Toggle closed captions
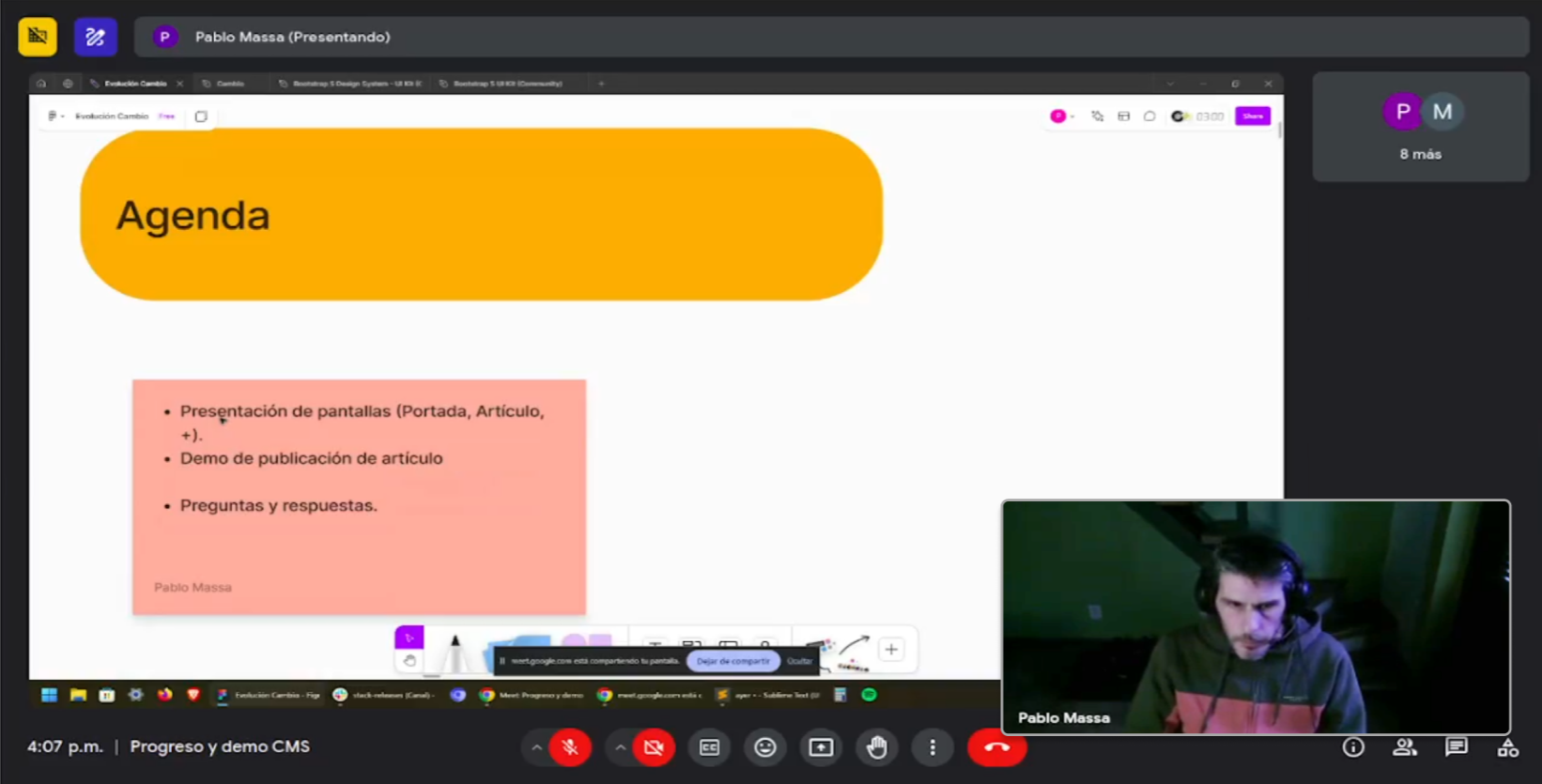Screen dimensions: 1542x784 click(709, 747)
